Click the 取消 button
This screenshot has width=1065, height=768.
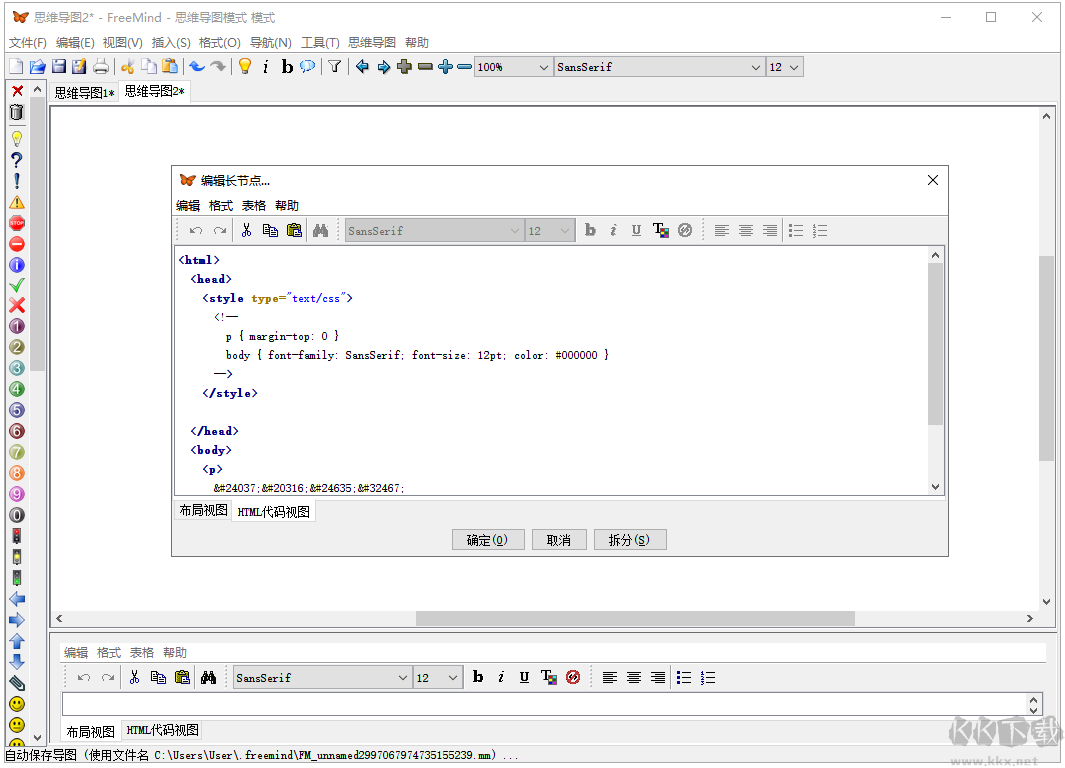click(558, 540)
